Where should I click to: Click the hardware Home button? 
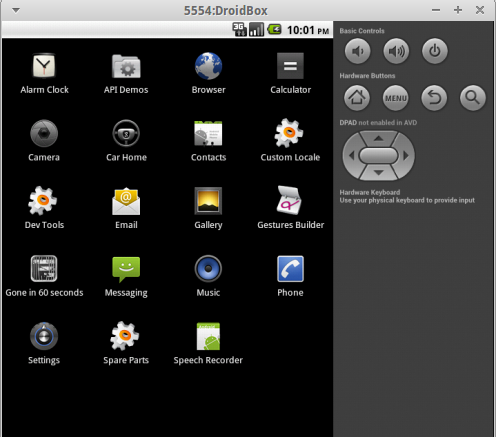357,98
